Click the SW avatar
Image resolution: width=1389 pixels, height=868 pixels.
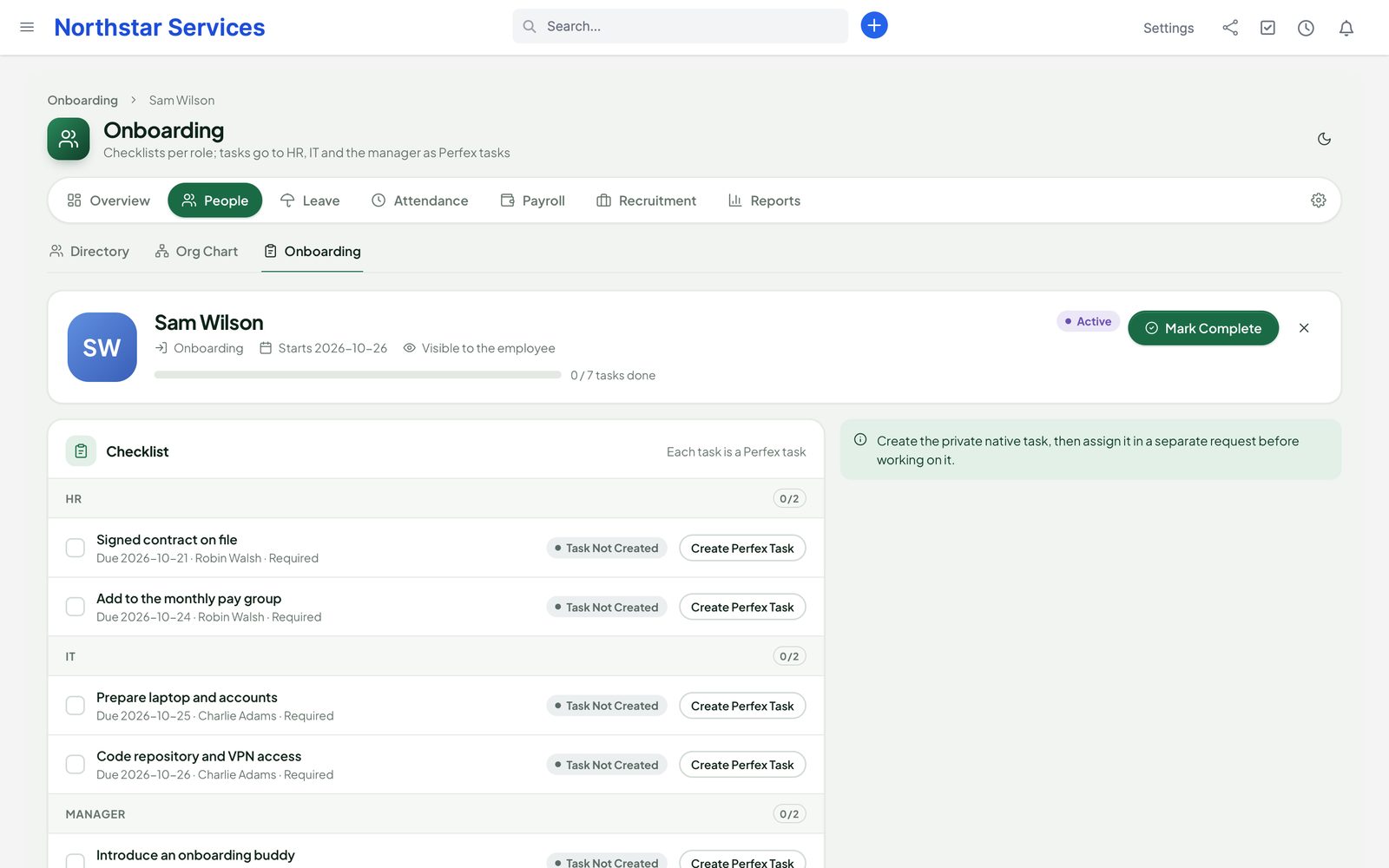pos(102,347)
